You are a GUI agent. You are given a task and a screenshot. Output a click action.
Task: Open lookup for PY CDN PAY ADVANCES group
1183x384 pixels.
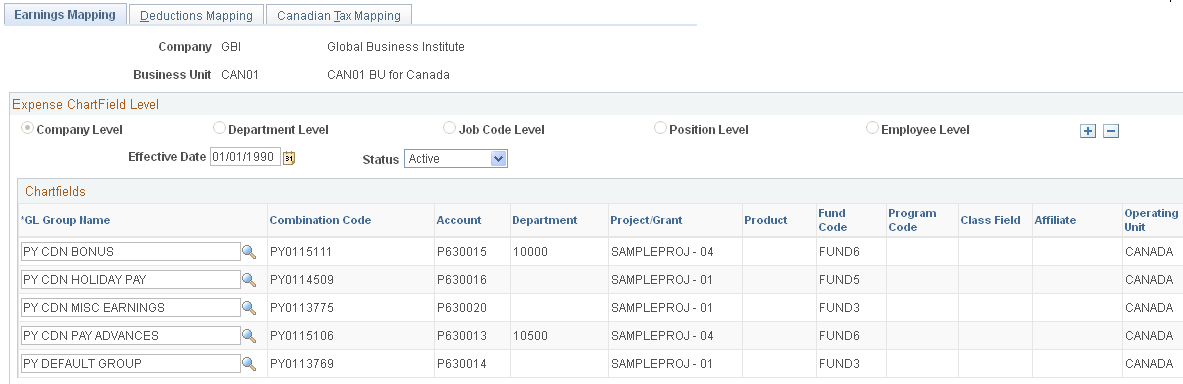click(249, 336)
